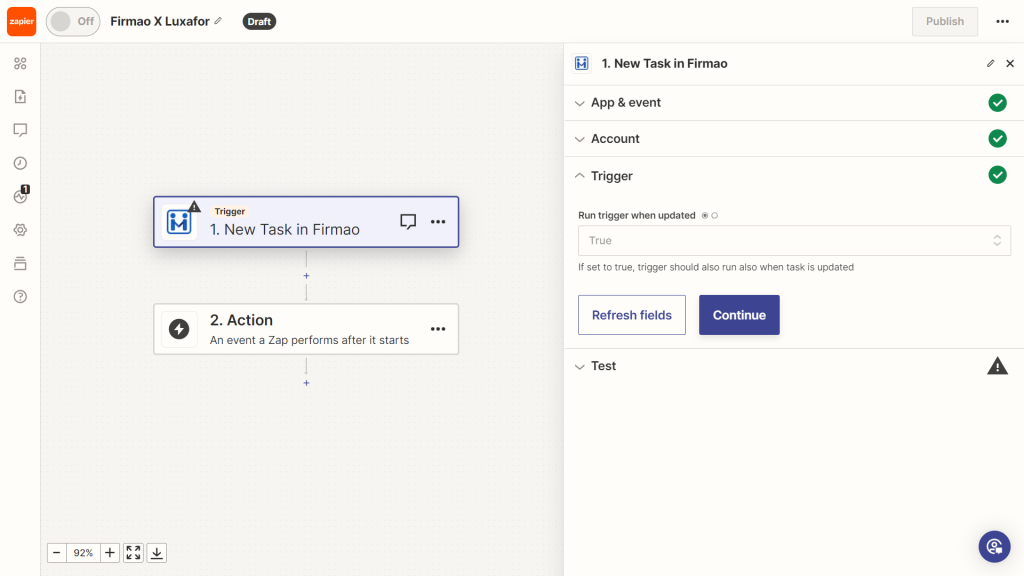Click the Continue button
This screenshot has height=576, width=1024.
point(739,314)
